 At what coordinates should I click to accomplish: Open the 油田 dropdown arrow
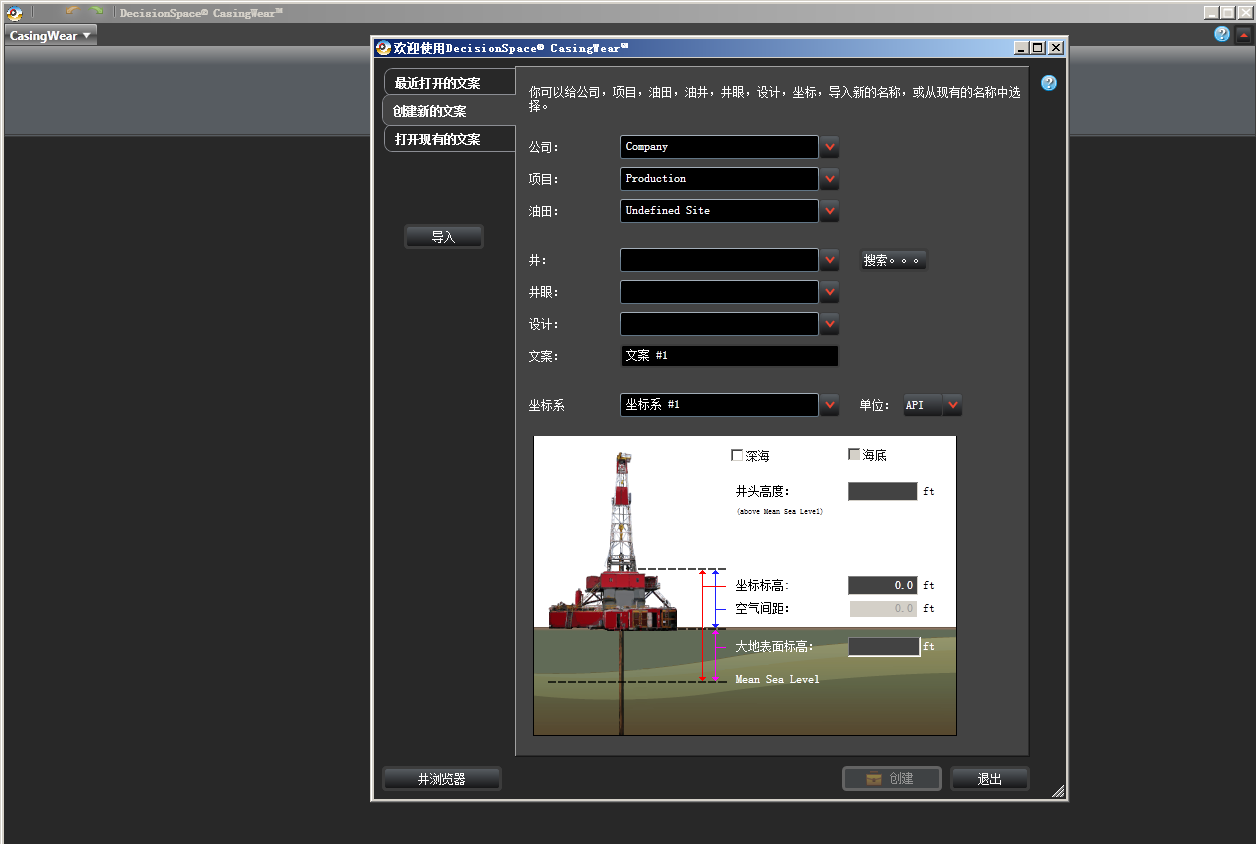point(829,211)
